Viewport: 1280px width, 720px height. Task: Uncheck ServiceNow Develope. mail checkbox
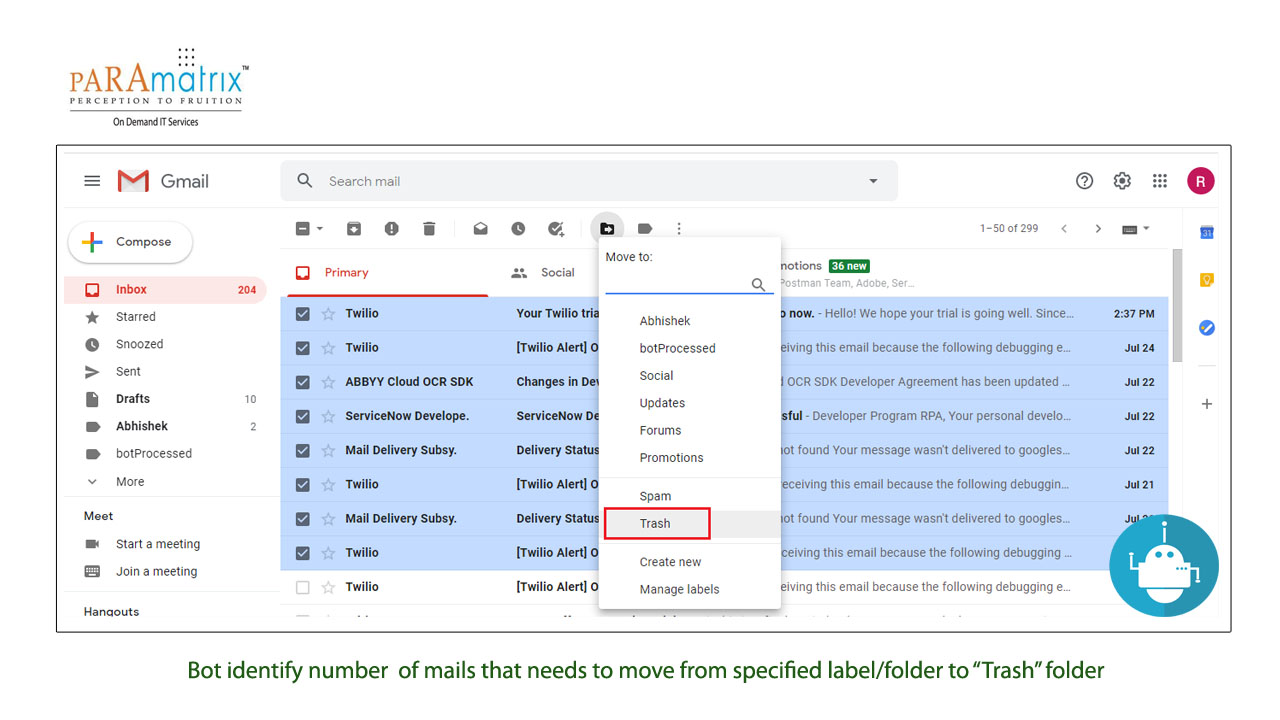(x=303, y=416)
